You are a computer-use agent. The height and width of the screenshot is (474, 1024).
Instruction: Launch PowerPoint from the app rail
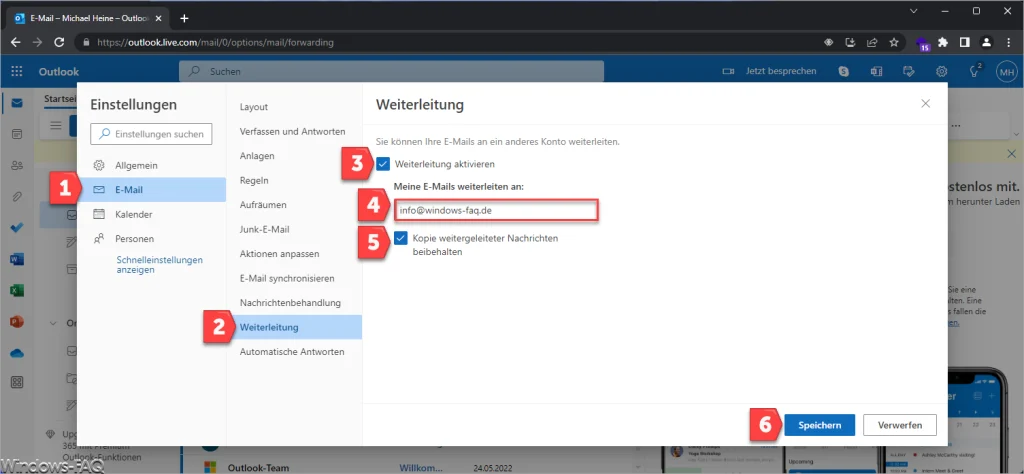(17, 321)
